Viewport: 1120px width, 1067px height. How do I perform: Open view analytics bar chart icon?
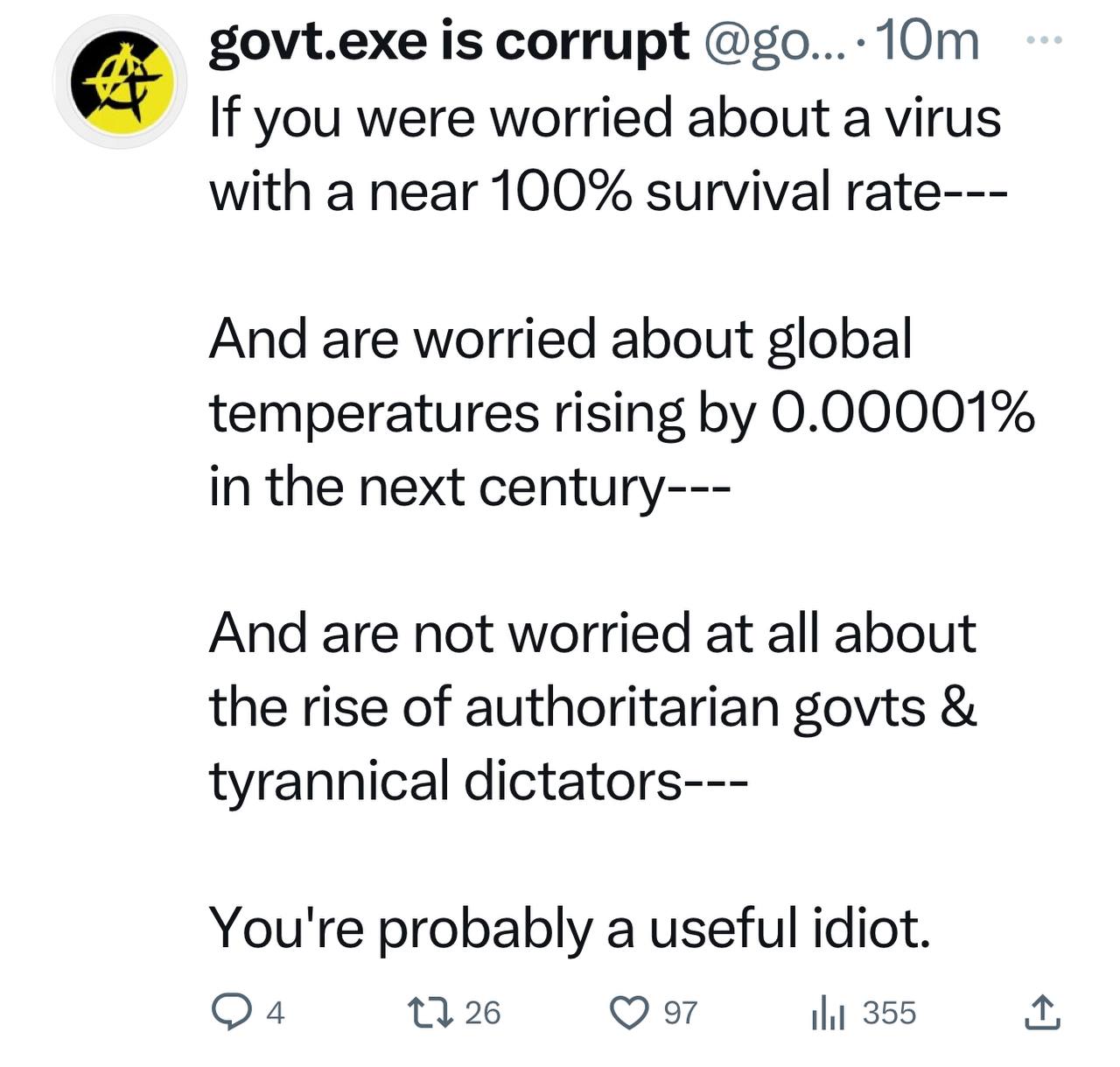[x=827, y=1014]
